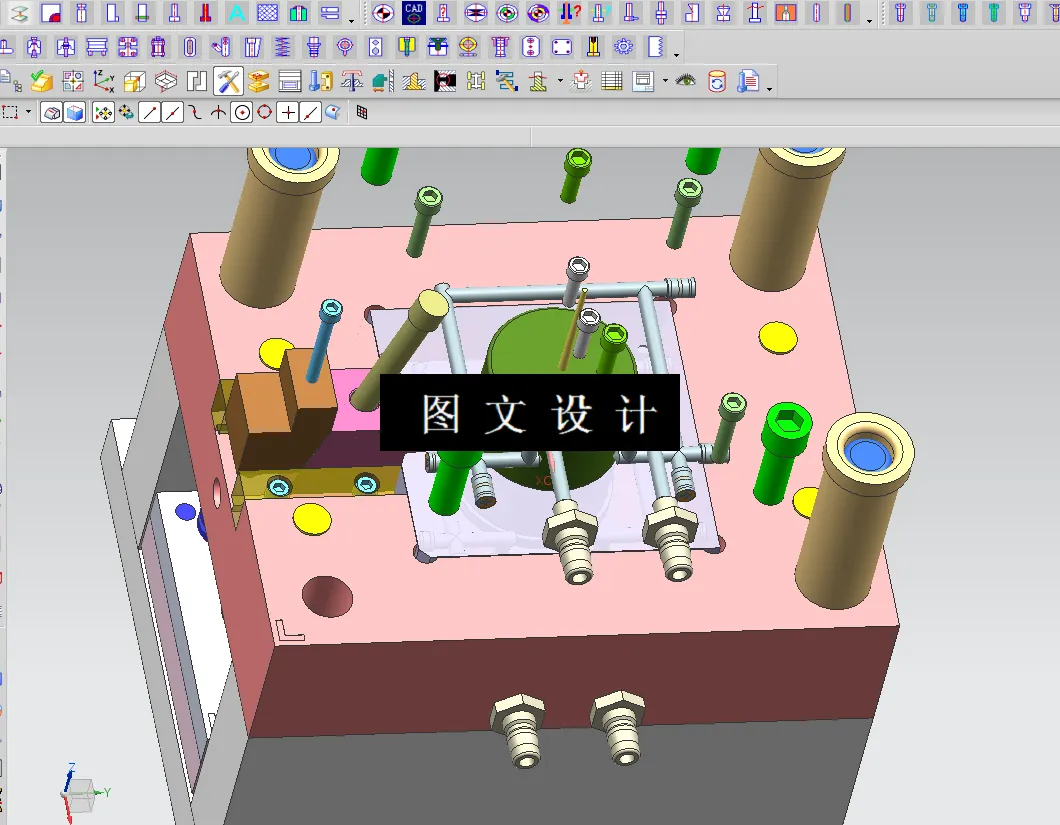Click the circle with center point tool

pyautogui.click(x=242, y=112)
